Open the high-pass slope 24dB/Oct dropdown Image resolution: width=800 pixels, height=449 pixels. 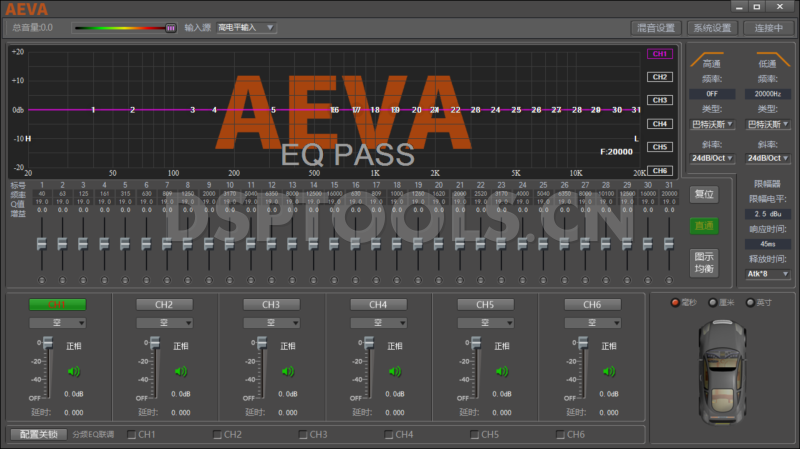pyautogui.click(x=712, y=158)
